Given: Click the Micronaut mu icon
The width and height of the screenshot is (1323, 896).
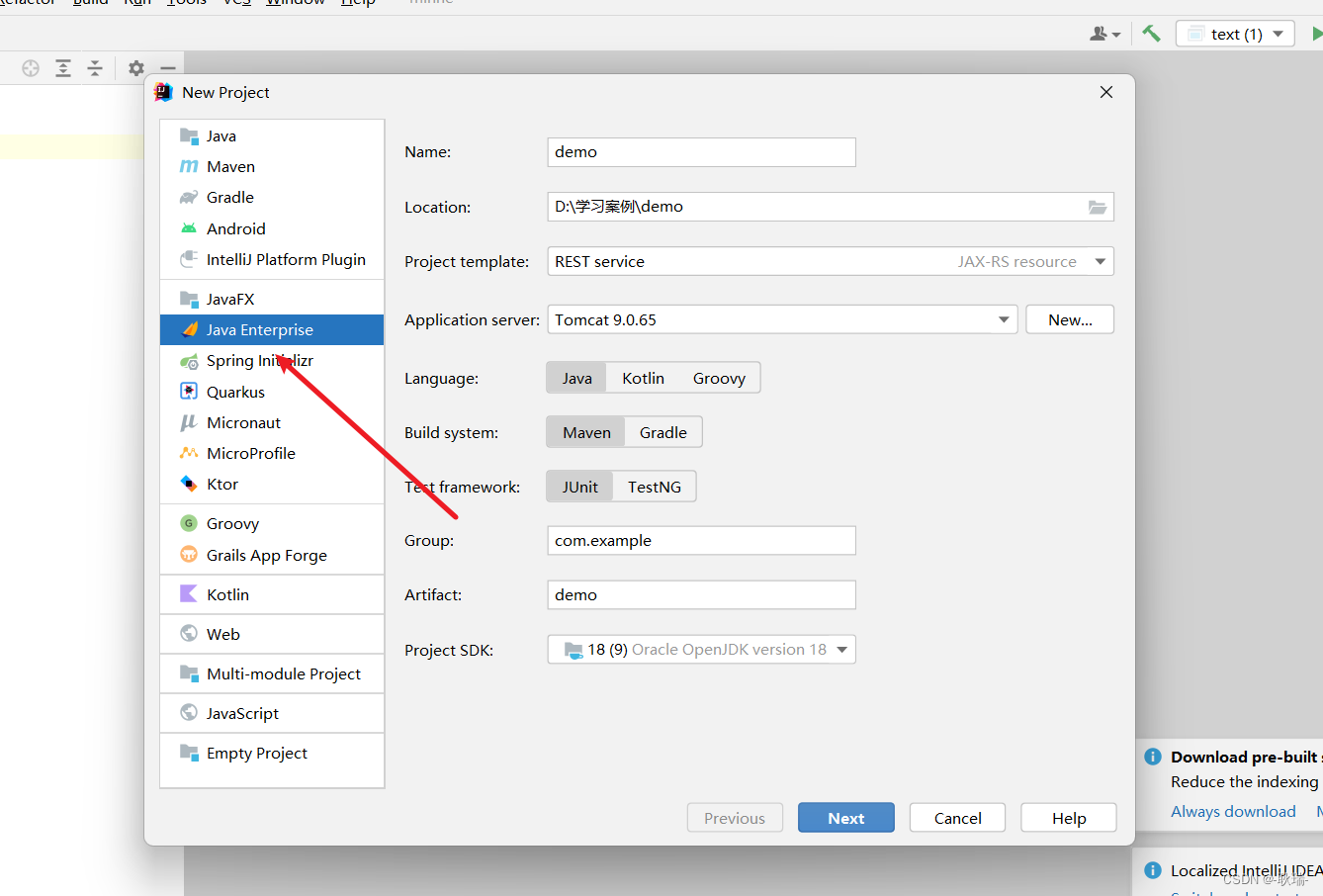Looking at the screenshot, I should point(189,422).
